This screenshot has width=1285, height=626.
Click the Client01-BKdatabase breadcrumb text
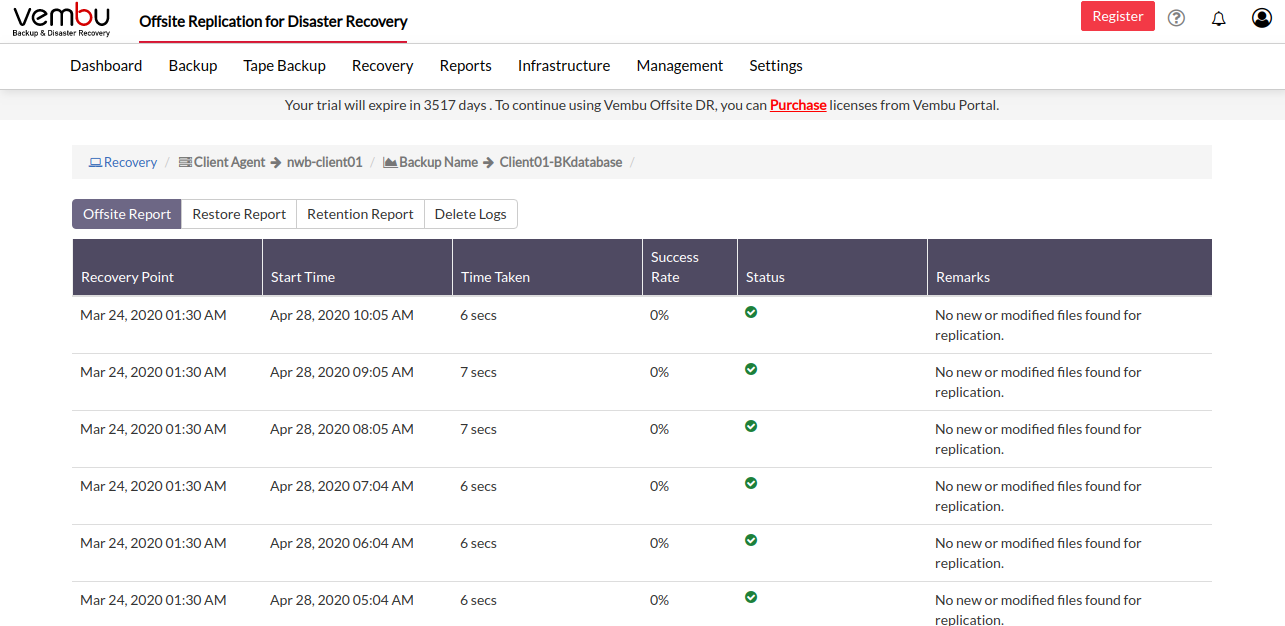(x=561, y=162)
